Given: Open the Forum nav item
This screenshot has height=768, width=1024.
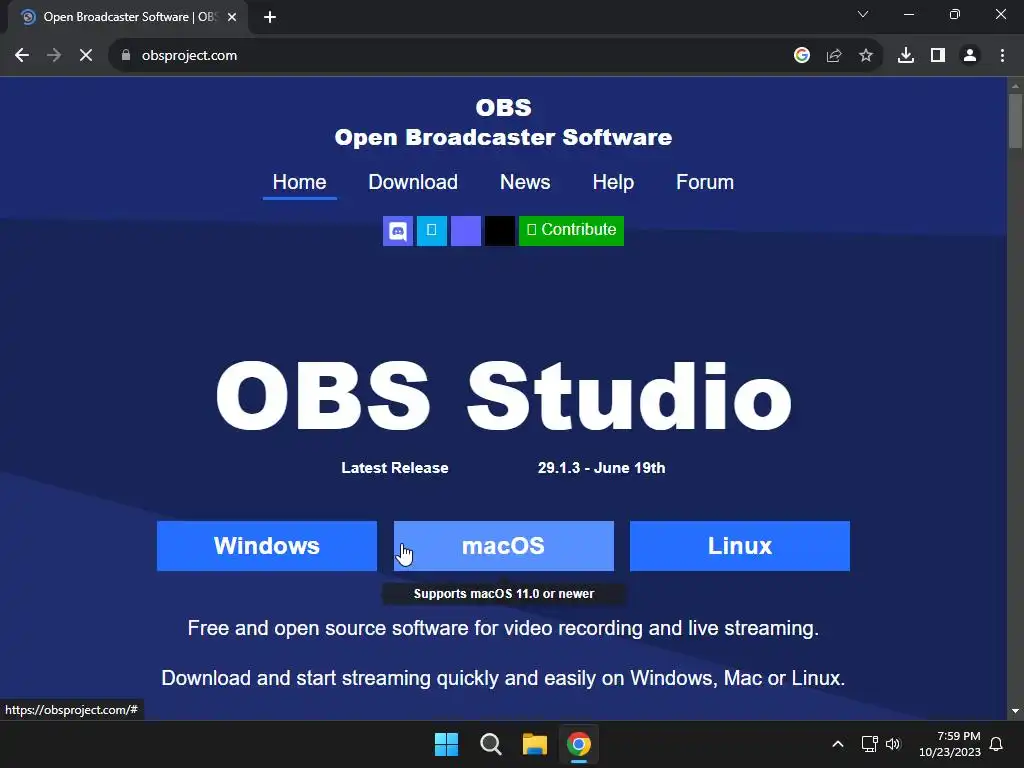Looking at the screenshot, I should click(x=705, y=182).
